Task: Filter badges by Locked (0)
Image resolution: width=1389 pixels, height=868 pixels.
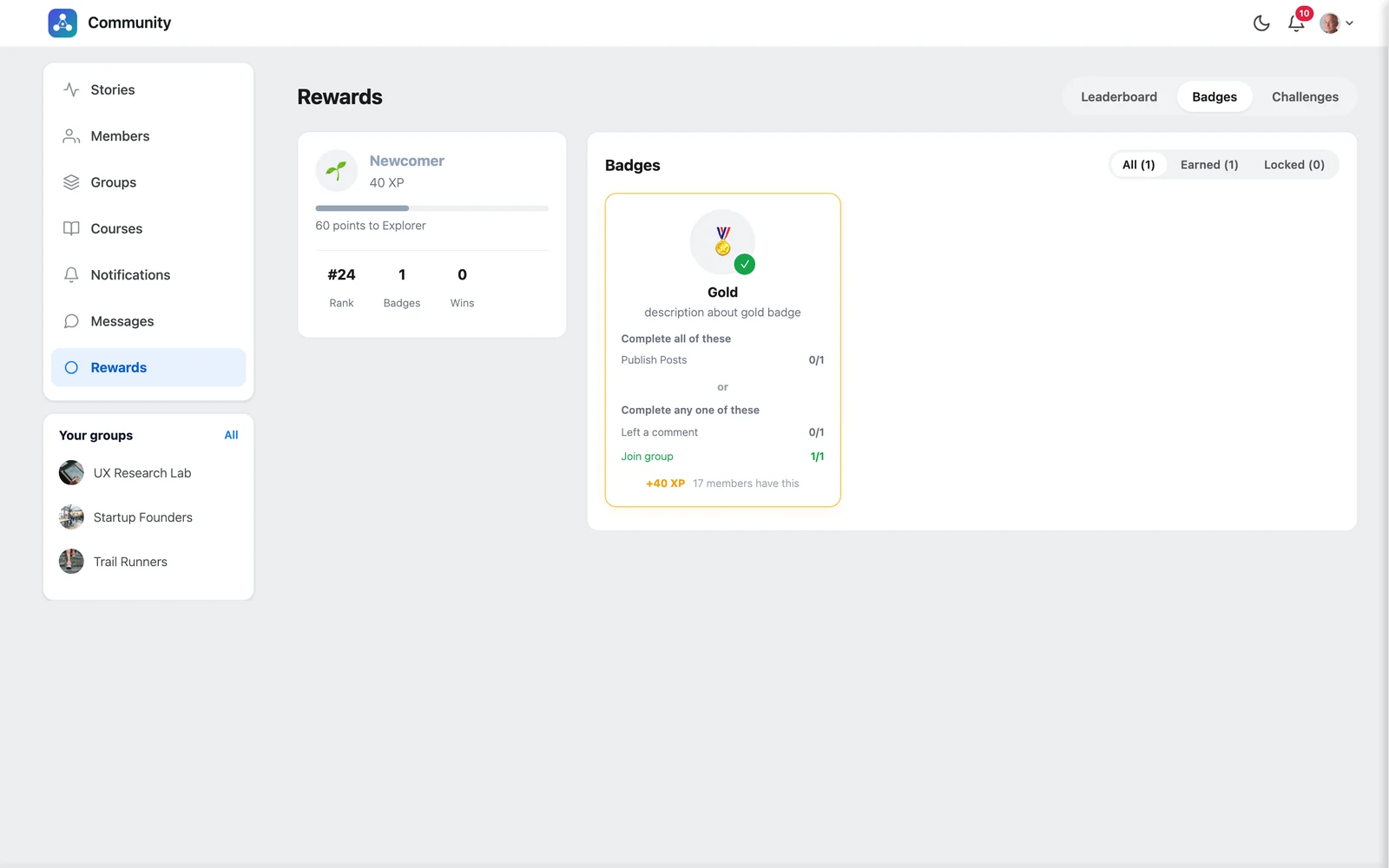Action: pyautogui.click(x=1294, y=165)
